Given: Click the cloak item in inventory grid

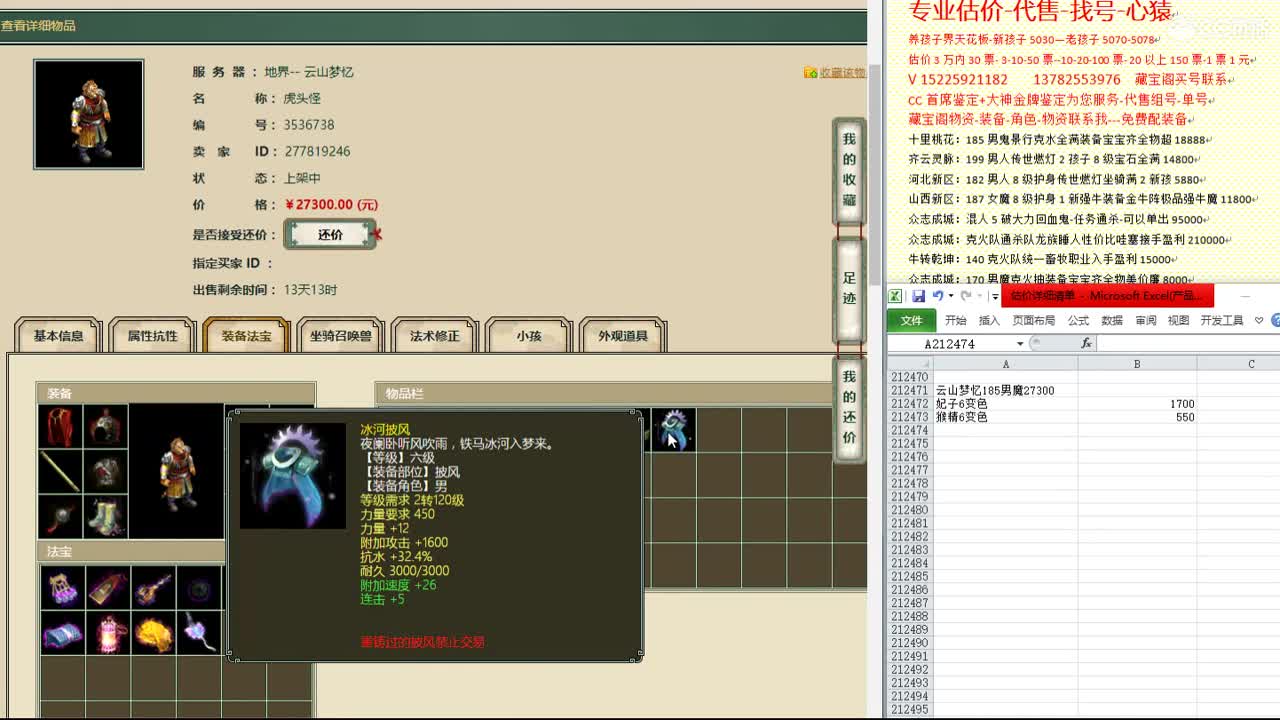Looking at the screenshot, I should tap(673, 429).
